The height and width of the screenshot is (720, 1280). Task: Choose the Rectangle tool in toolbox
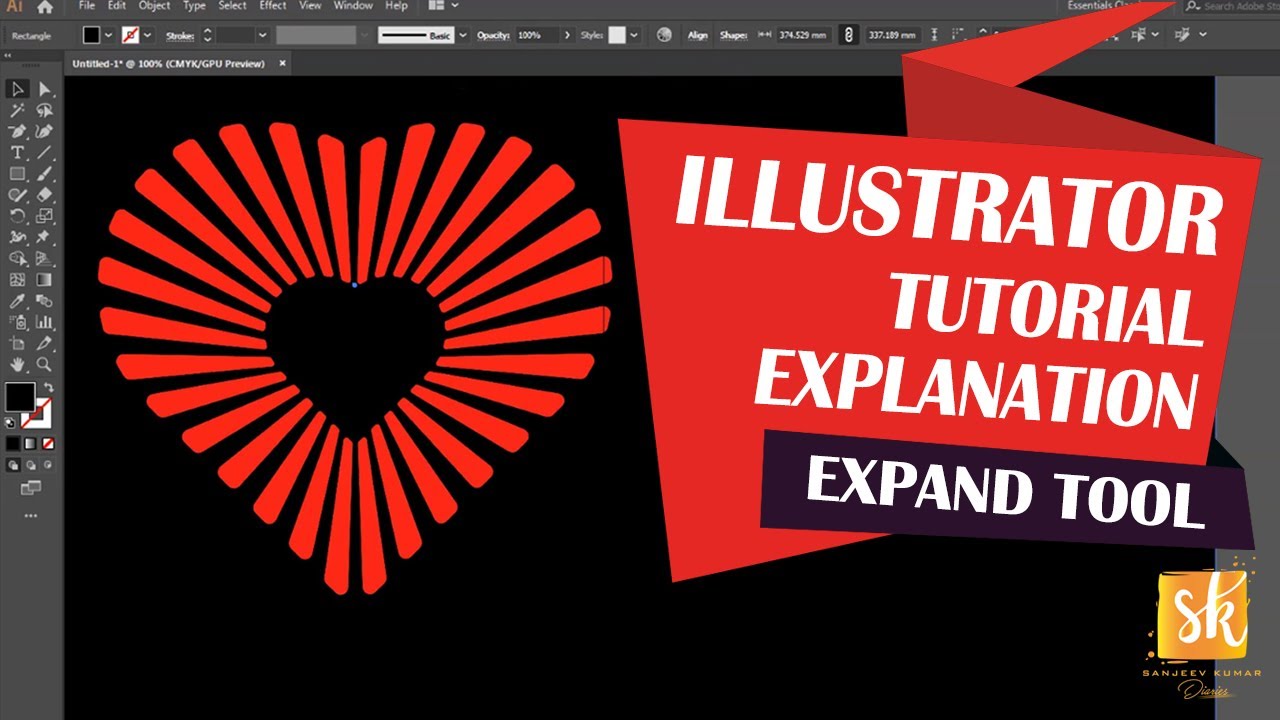point(18,173)
